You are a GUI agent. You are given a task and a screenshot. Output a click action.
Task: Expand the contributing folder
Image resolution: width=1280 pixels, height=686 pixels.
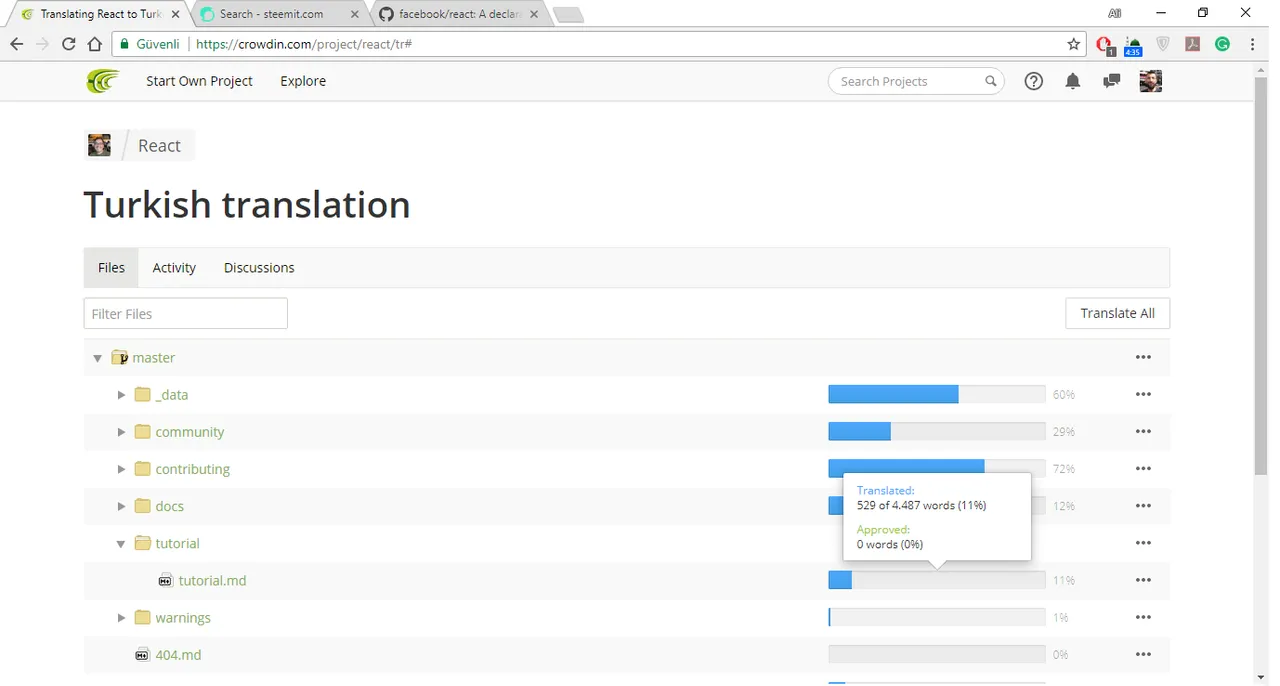121,469
